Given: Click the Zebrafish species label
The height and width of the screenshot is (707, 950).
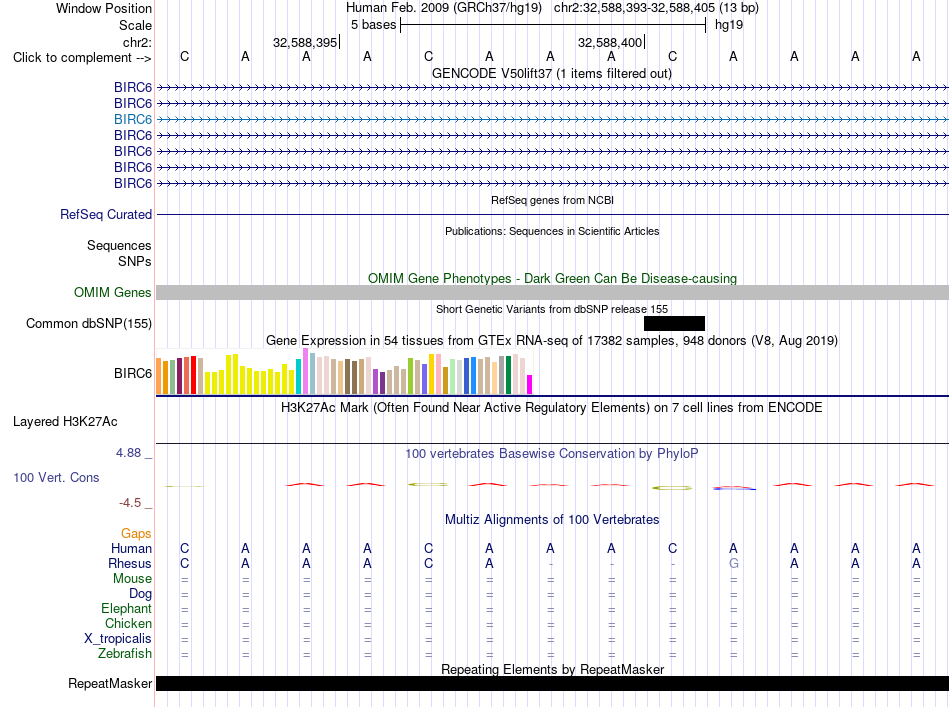Looking at the screenshot, I should (x=125, y=654).
